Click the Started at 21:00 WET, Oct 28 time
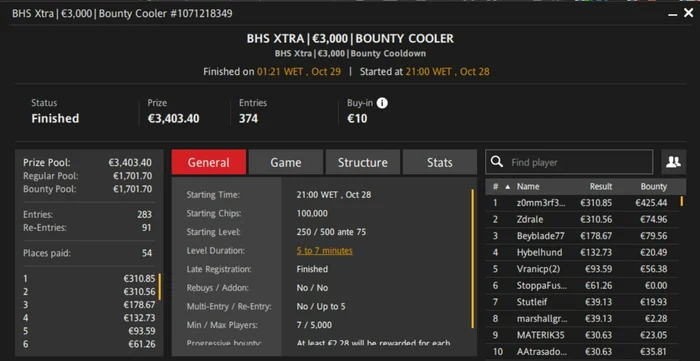Screen dimensions: 700x361 (x=447, y=72)
